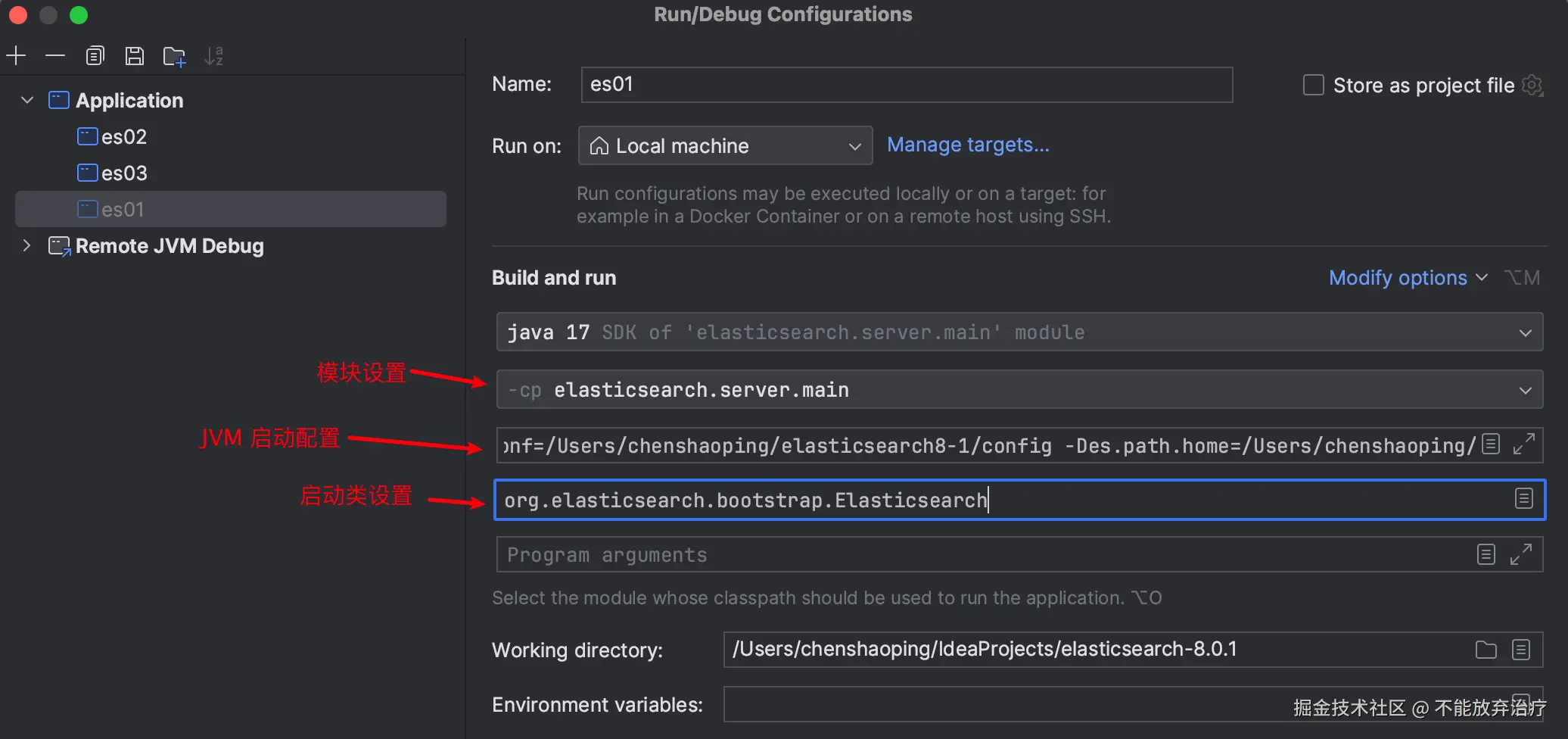Screen dimensions: 1568x739
Task: Open the Run on Local machine dropdown
Action: [725, 145]
